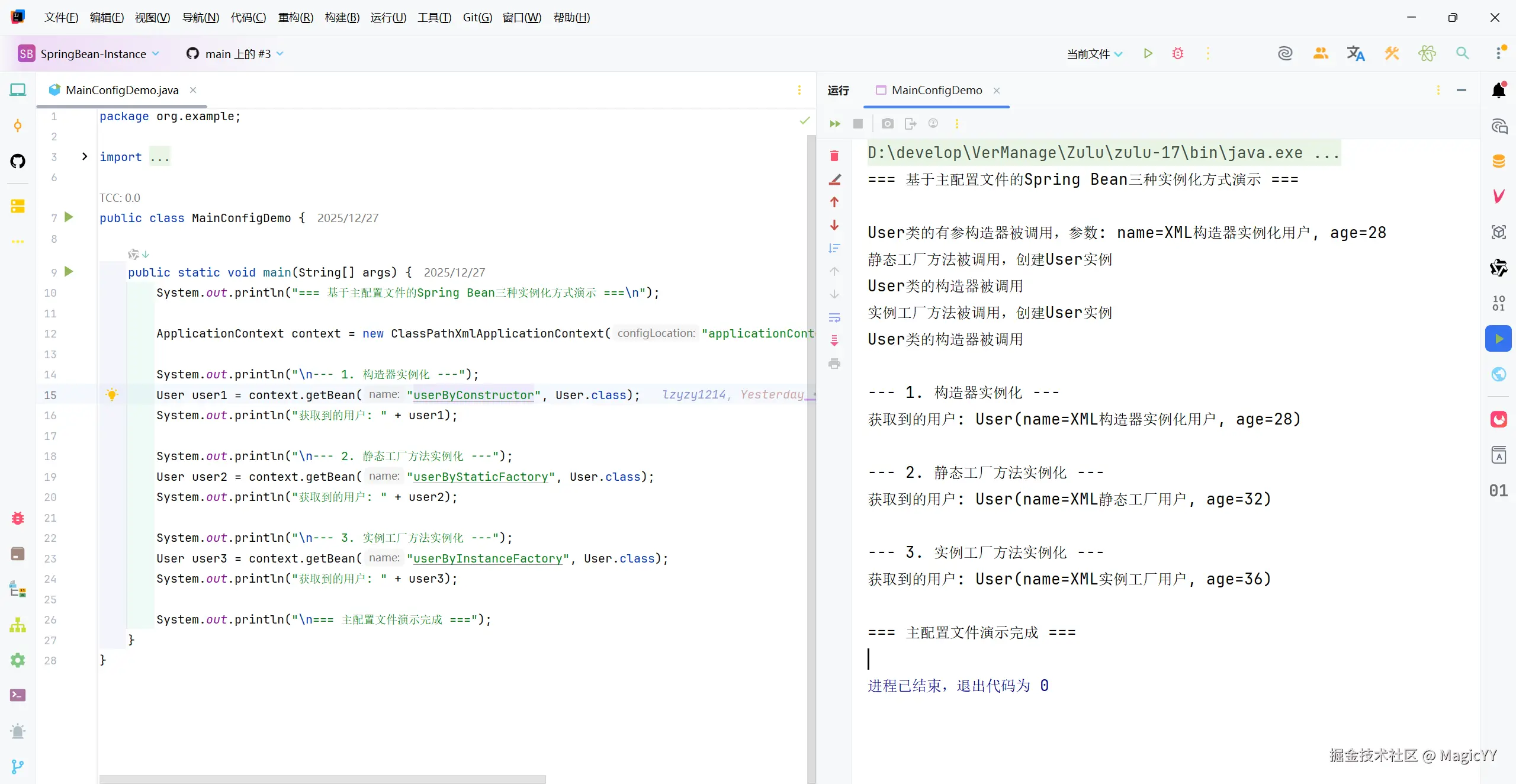Click the Debug bug icon in top toolbar
The height and width of the screenshot is (784, 1516).
point(1178,54)
